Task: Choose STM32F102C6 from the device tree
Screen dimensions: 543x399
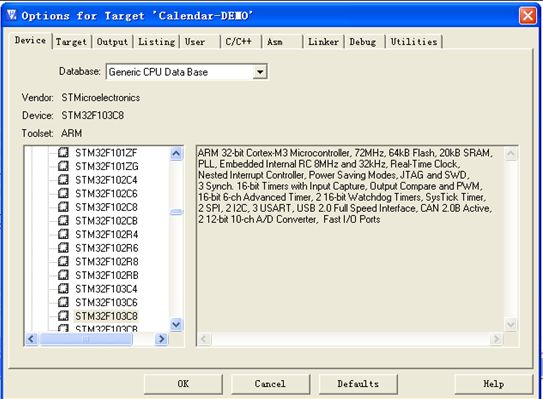Action: pyautogui.click(x=106, y=193)
